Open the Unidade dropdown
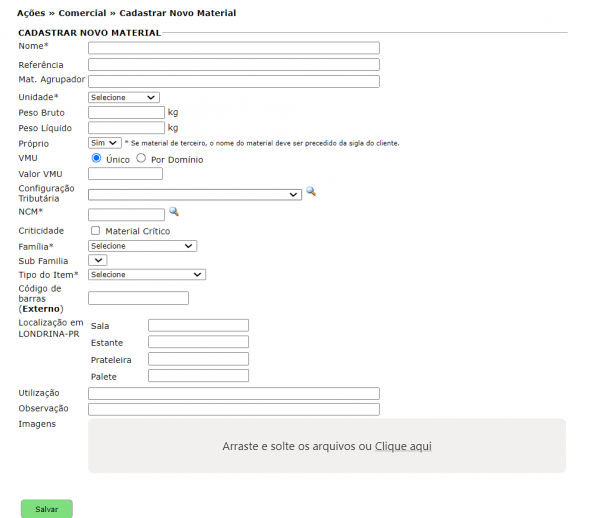 pos(123,97)
